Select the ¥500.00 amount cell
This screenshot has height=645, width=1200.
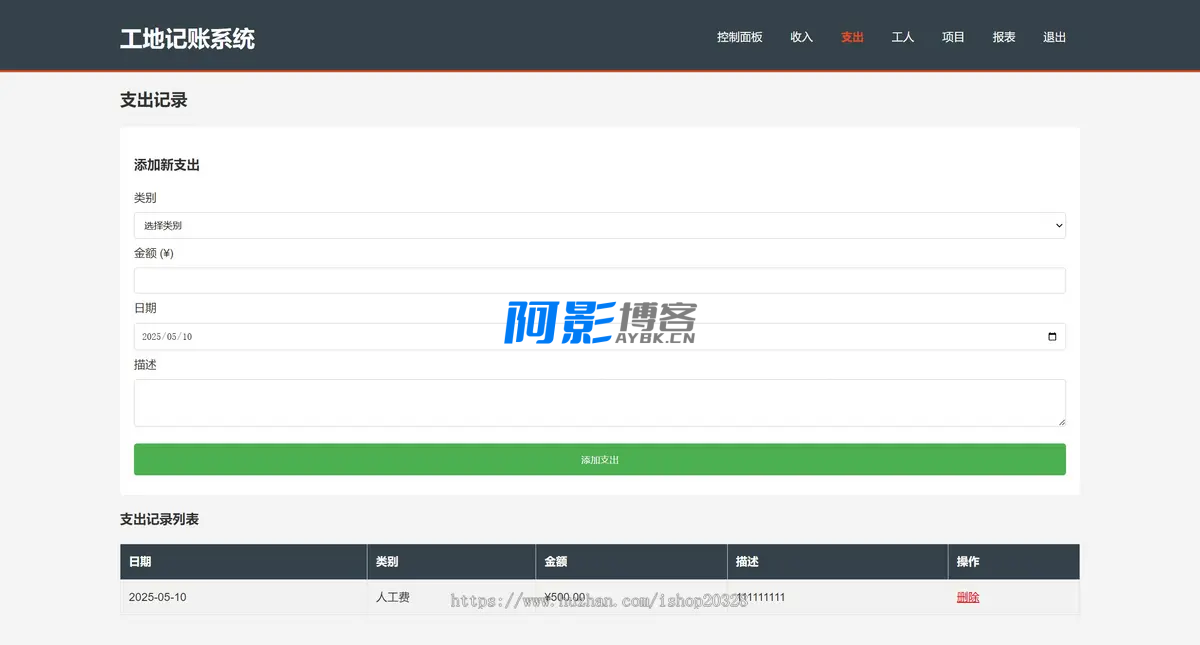click(631, 598)
